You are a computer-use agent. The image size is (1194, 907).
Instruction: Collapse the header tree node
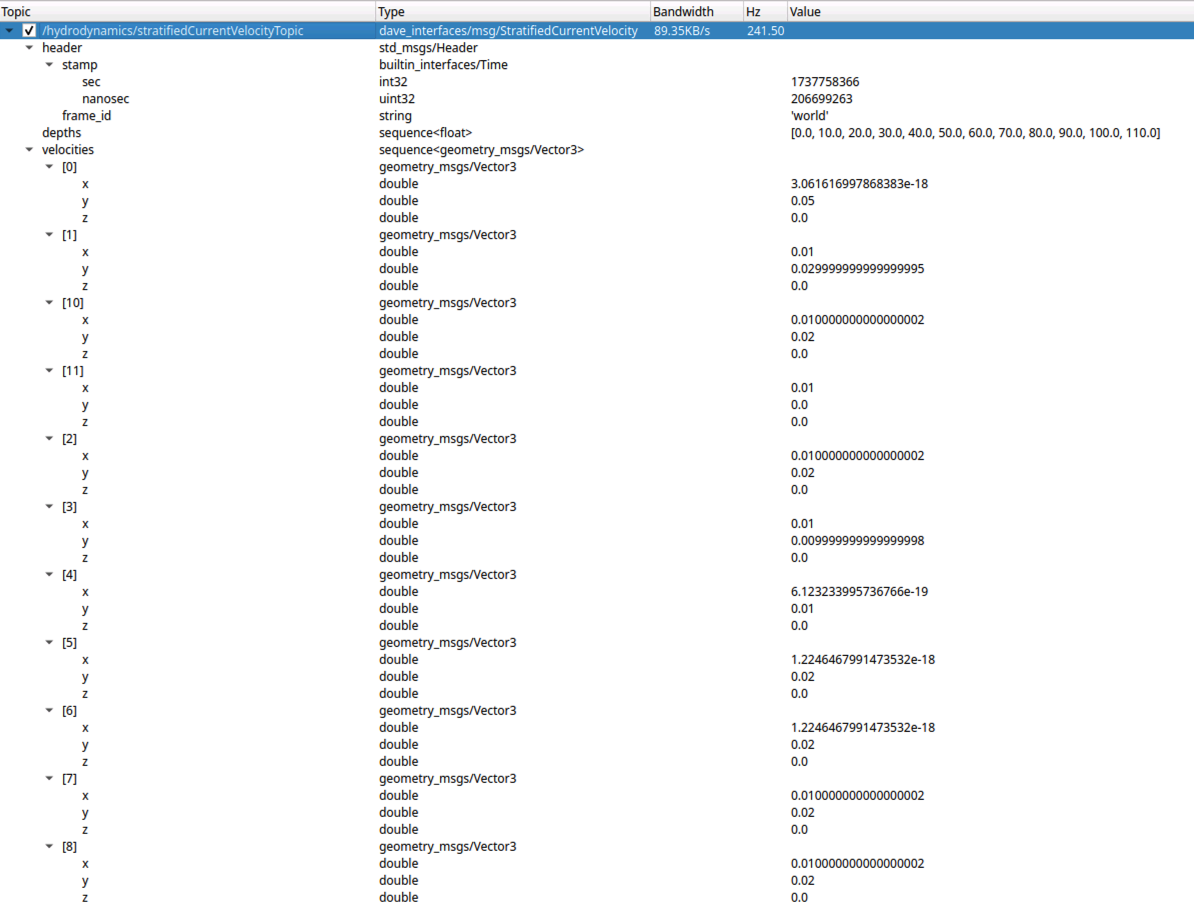point(29,47)
